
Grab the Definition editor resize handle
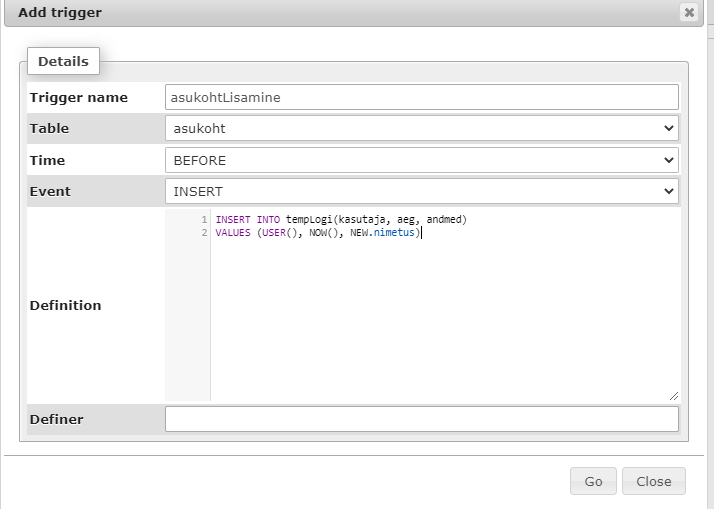coord(673,395)
